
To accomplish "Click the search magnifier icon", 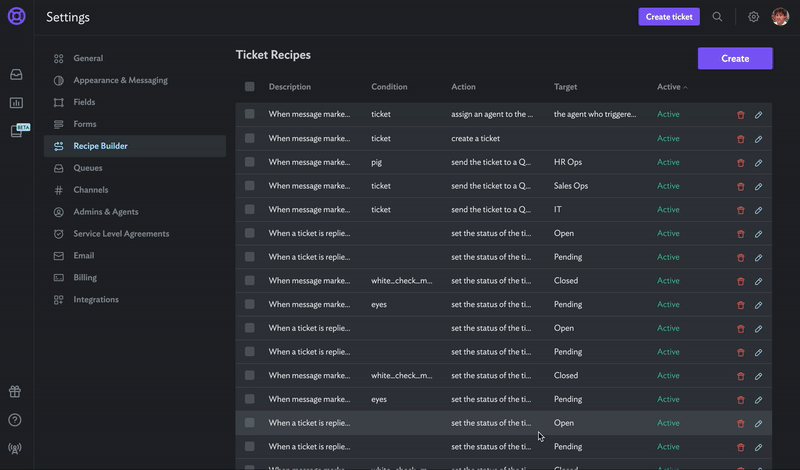I will (x=717, y=17).
